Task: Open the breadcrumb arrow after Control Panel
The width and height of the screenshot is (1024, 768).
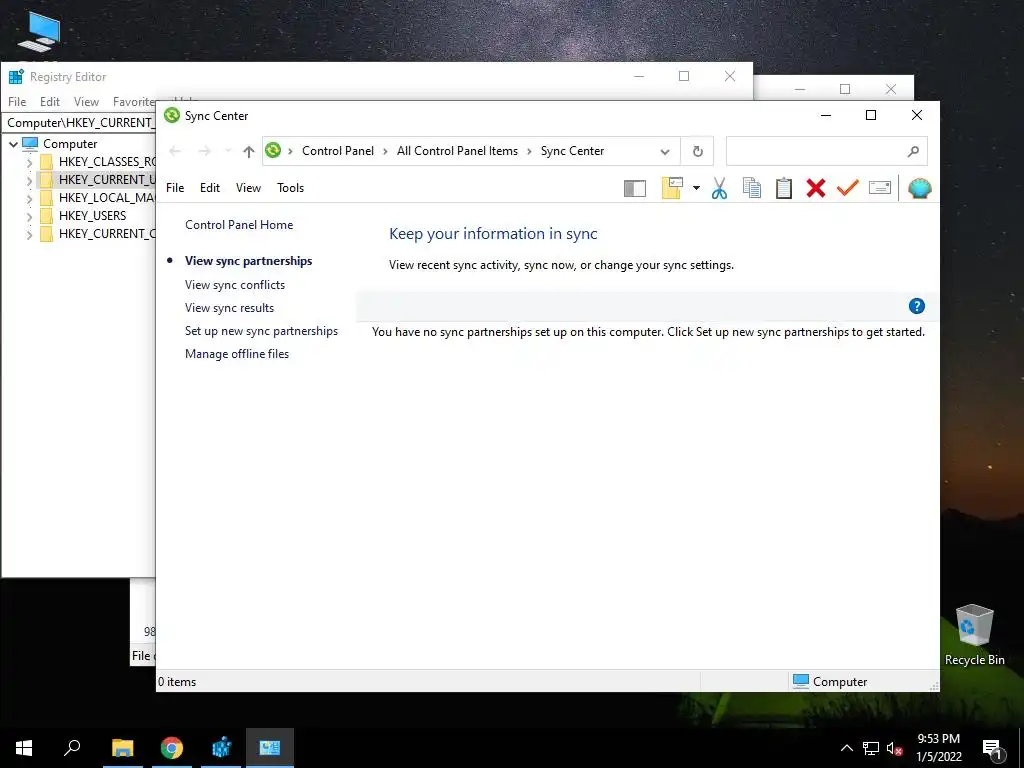Action: [385, 152]
